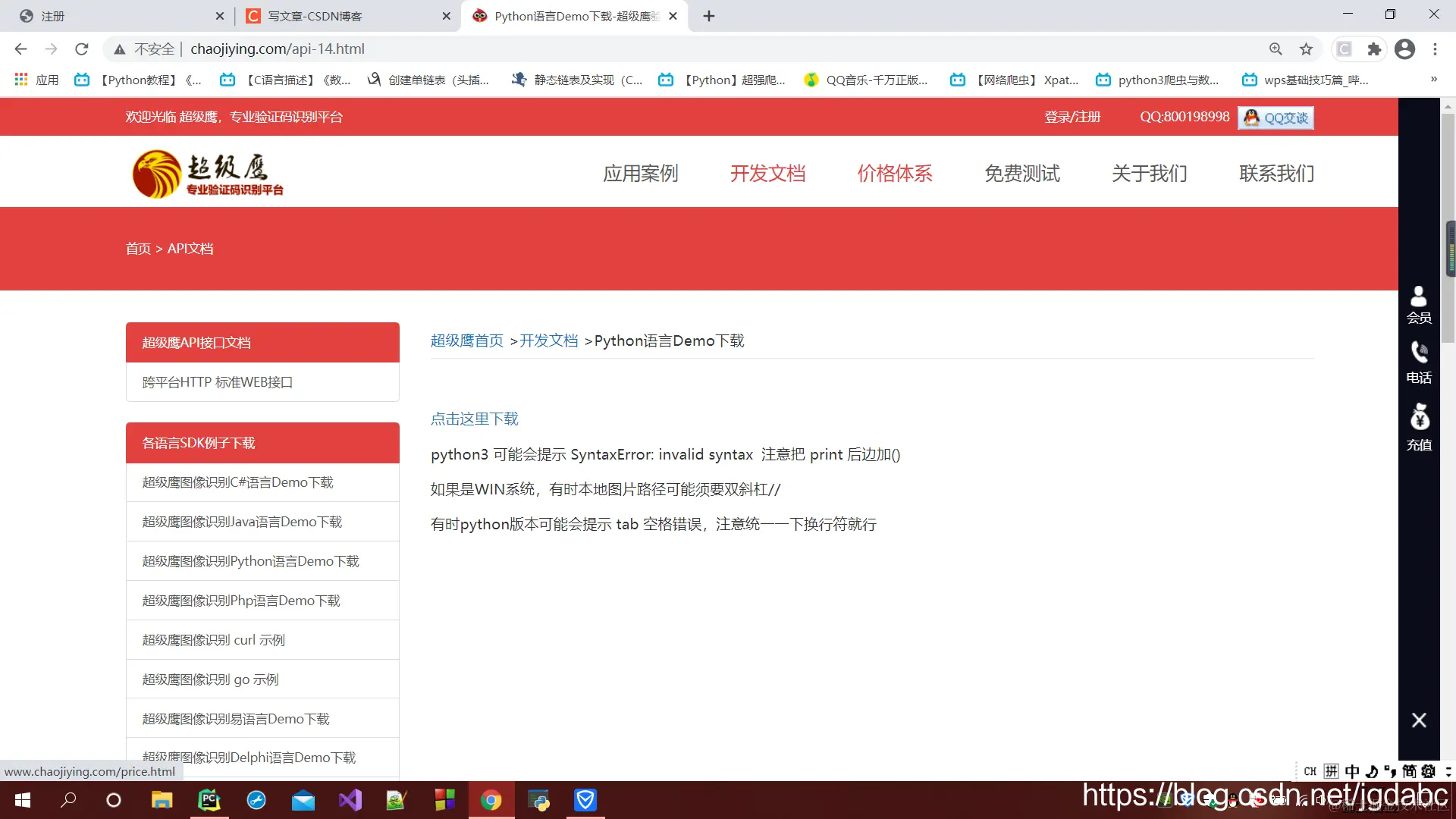Click the 点击这里下载 download link

(473, 419)
